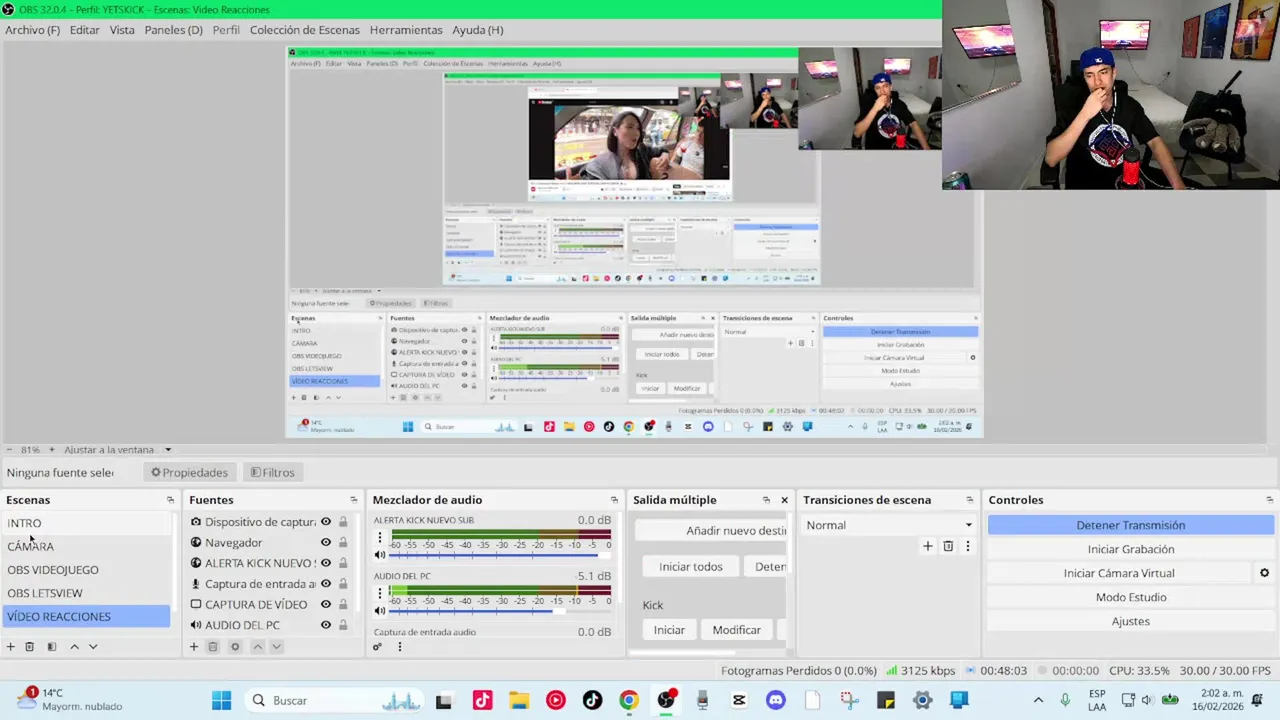
Task: Open options menu for ALERTA KICK NUEVO SUB
Action: (x=379, y=538)
